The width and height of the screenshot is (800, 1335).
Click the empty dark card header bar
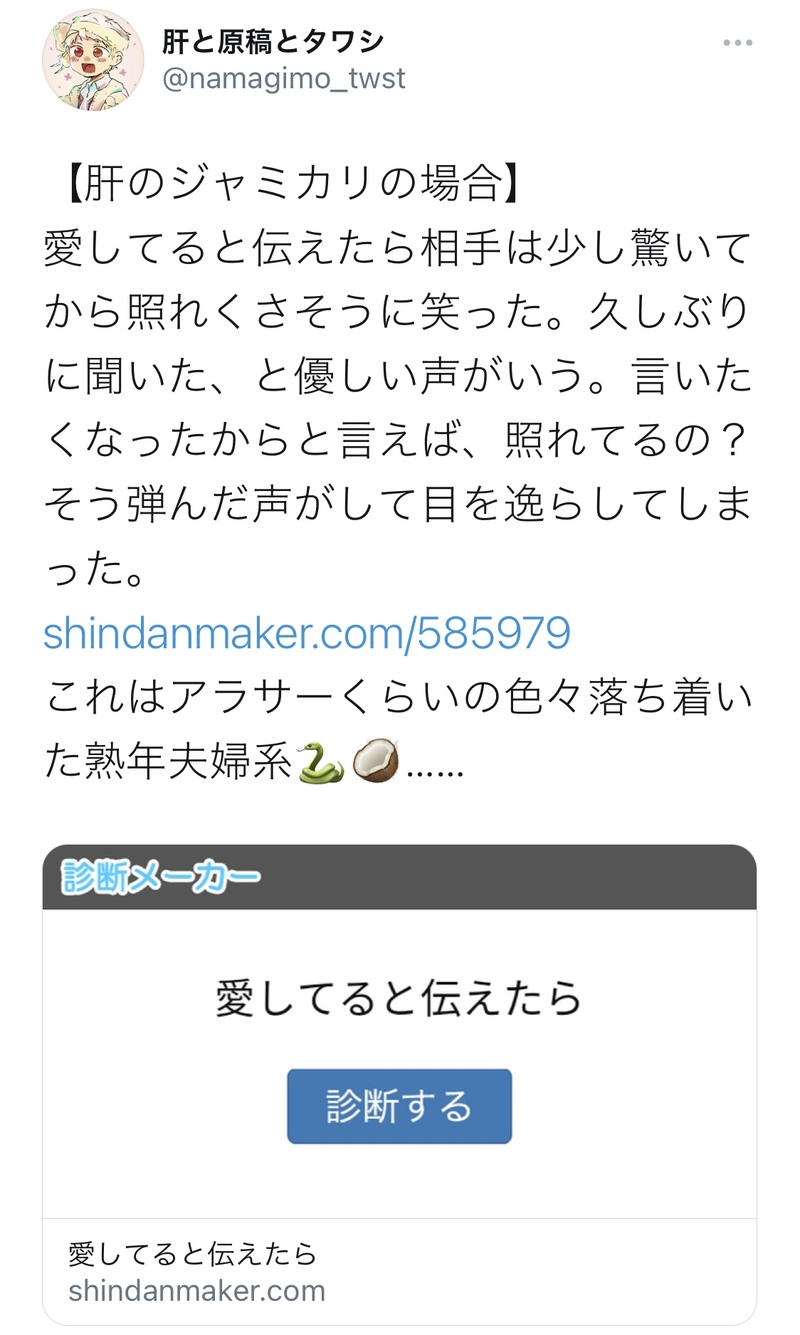click(520, 877)
